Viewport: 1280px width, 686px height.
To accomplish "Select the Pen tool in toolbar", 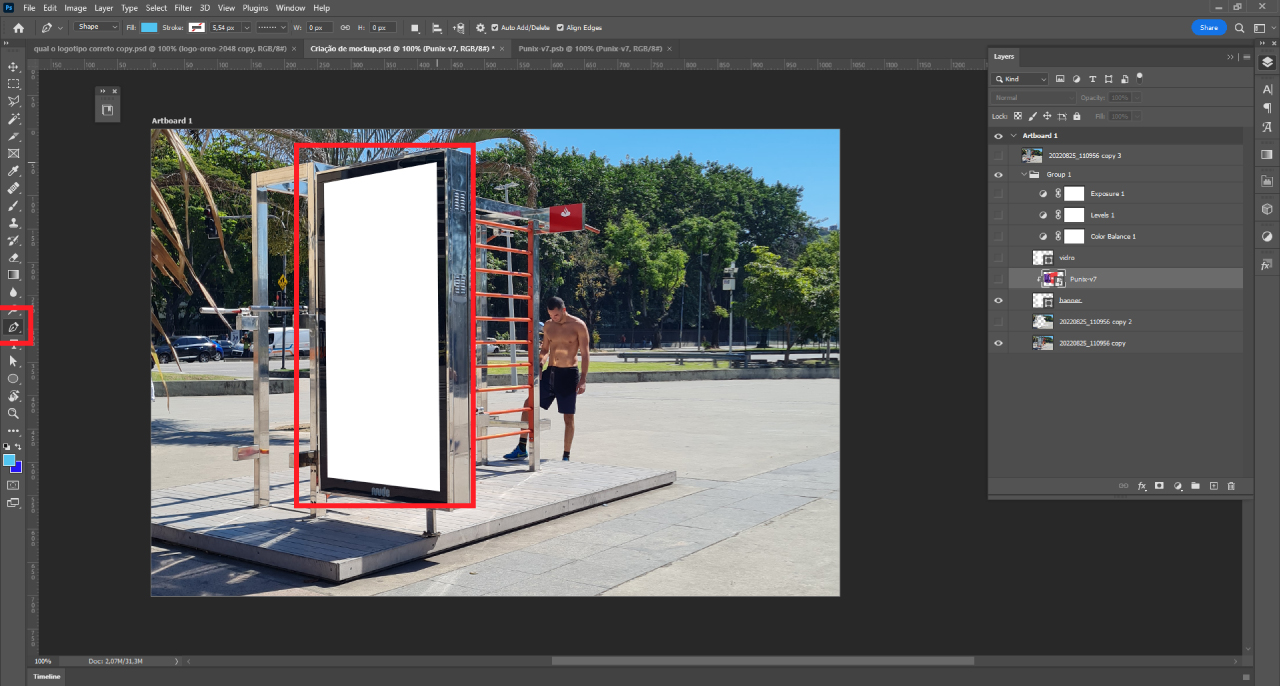I will 14,327.
